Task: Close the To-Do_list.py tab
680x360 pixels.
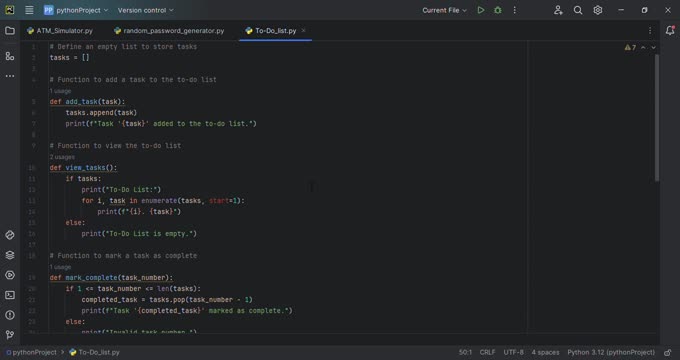Action: pyautogui.click(x=304, y=30)
